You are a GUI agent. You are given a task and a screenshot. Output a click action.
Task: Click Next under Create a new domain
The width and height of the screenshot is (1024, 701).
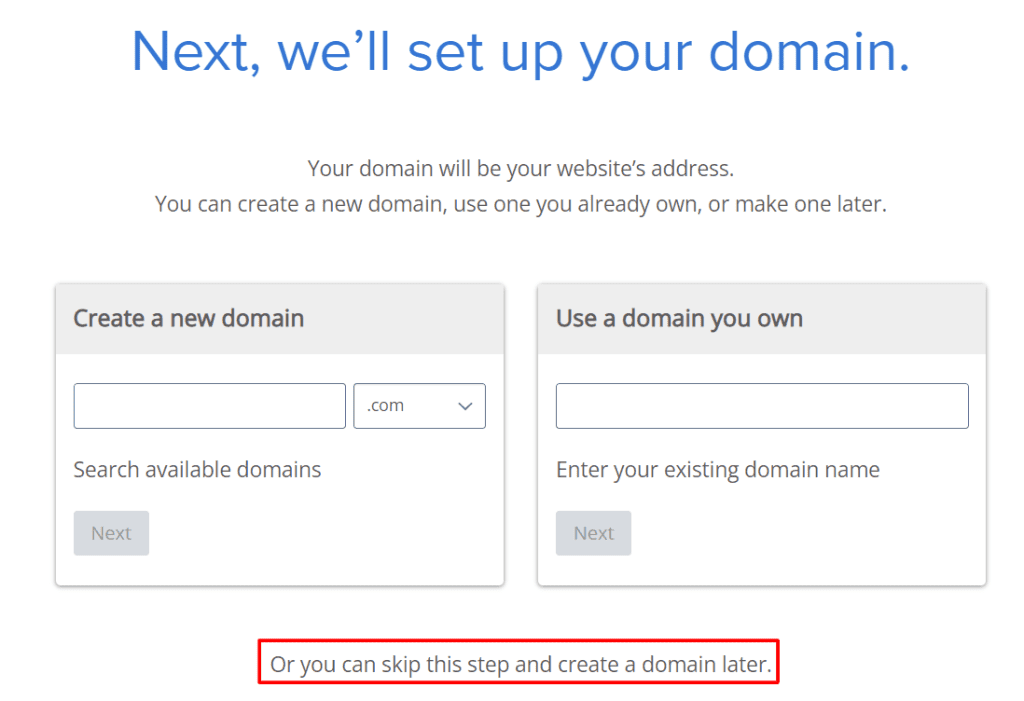click(110, 533)
